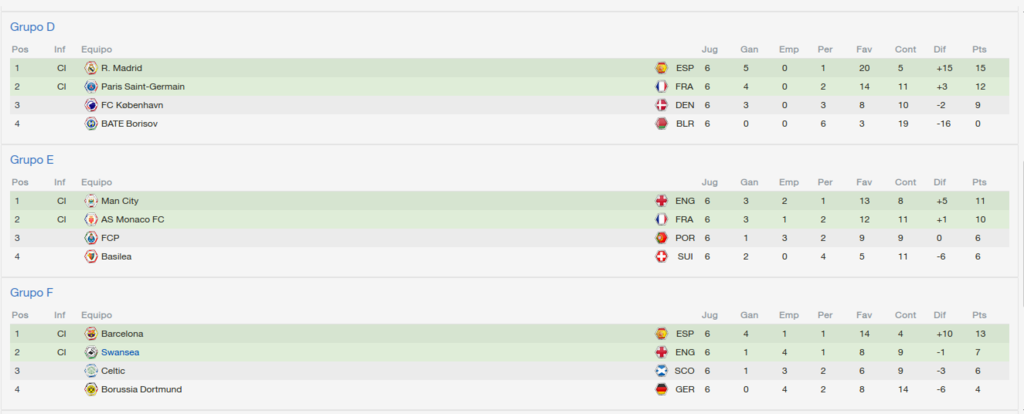
Task: Open the Grupo E heading link
Action: coord(32,159)
